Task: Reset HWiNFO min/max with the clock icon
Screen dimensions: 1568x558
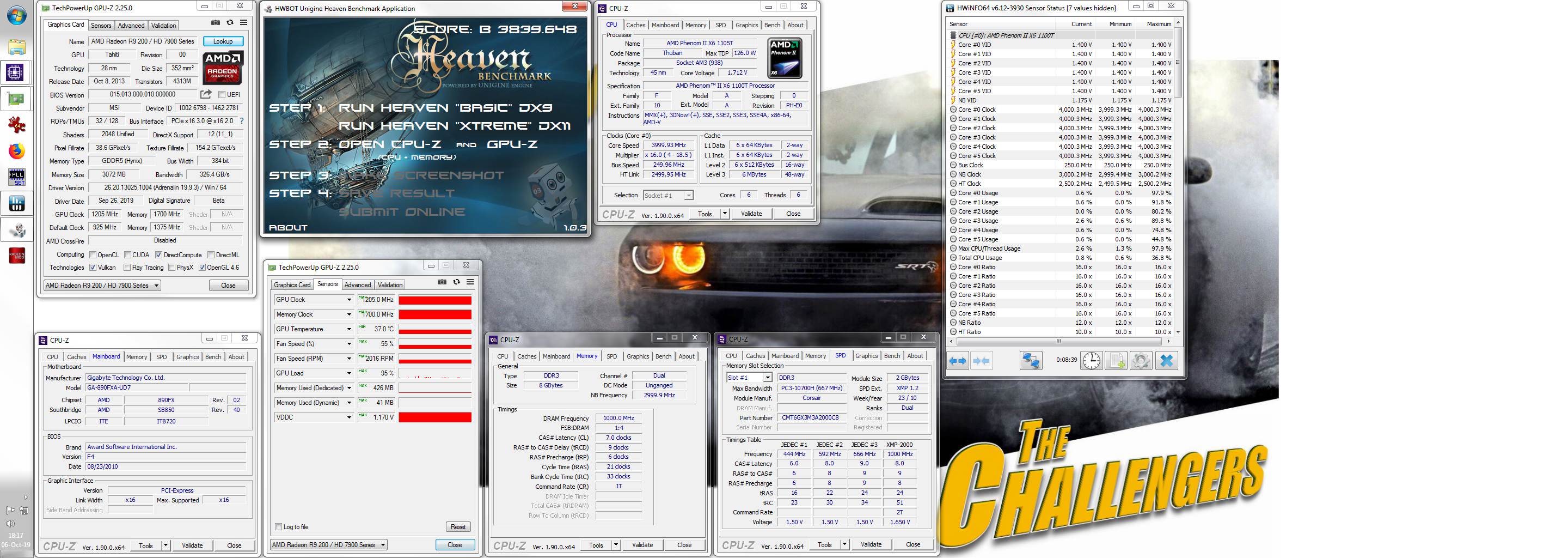Action: pyautogui.click(x=1092, y=361)
